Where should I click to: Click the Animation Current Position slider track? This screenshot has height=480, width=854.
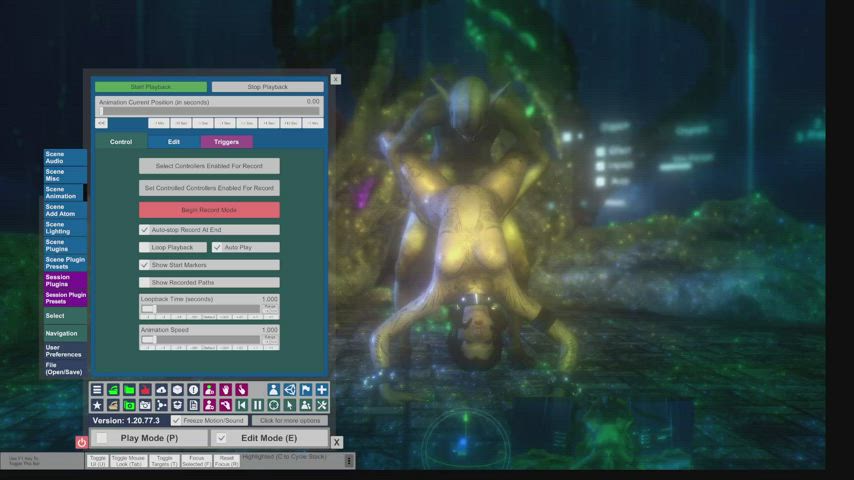click(x=209, y=111)
